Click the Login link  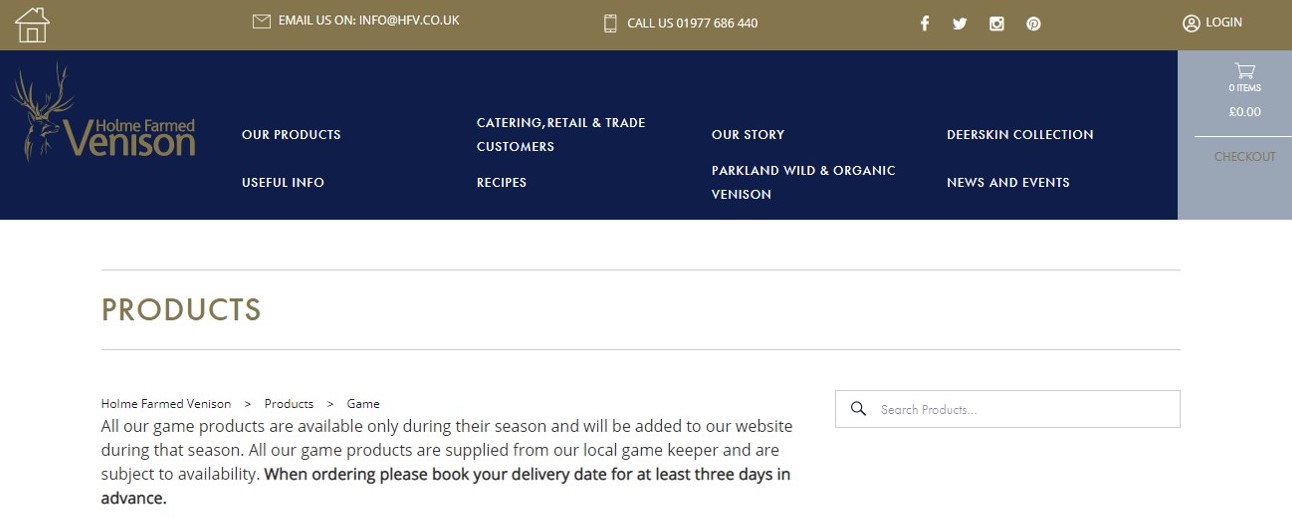[1213, 22]
